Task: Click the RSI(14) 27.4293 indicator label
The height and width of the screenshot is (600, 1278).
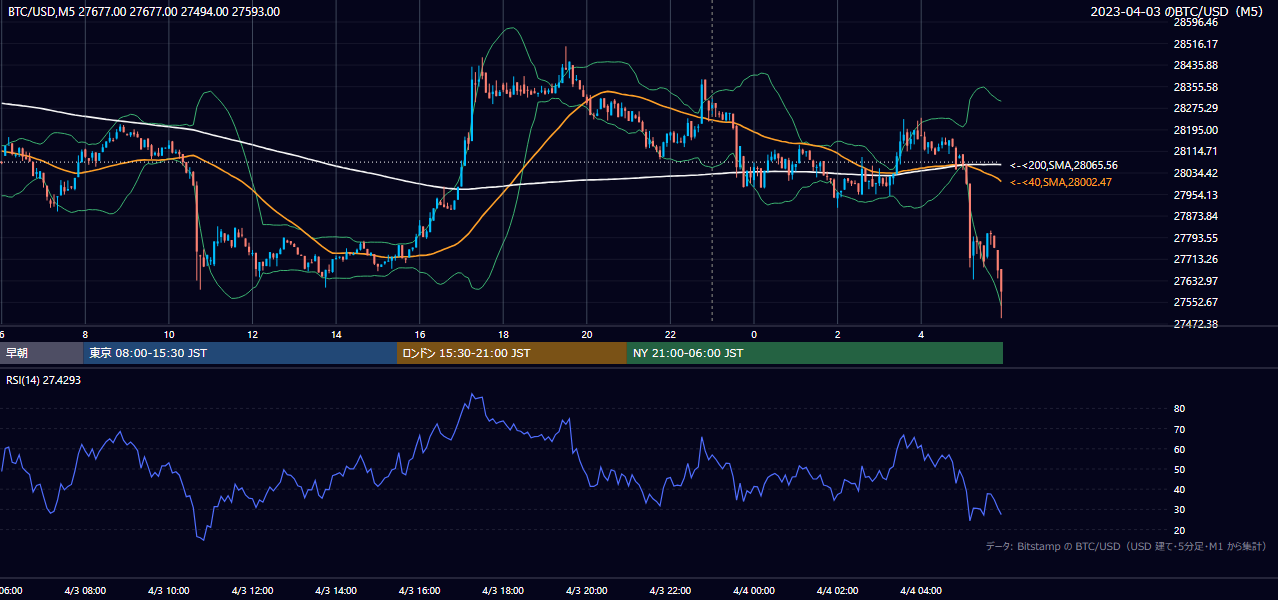Action: [43, 380]
